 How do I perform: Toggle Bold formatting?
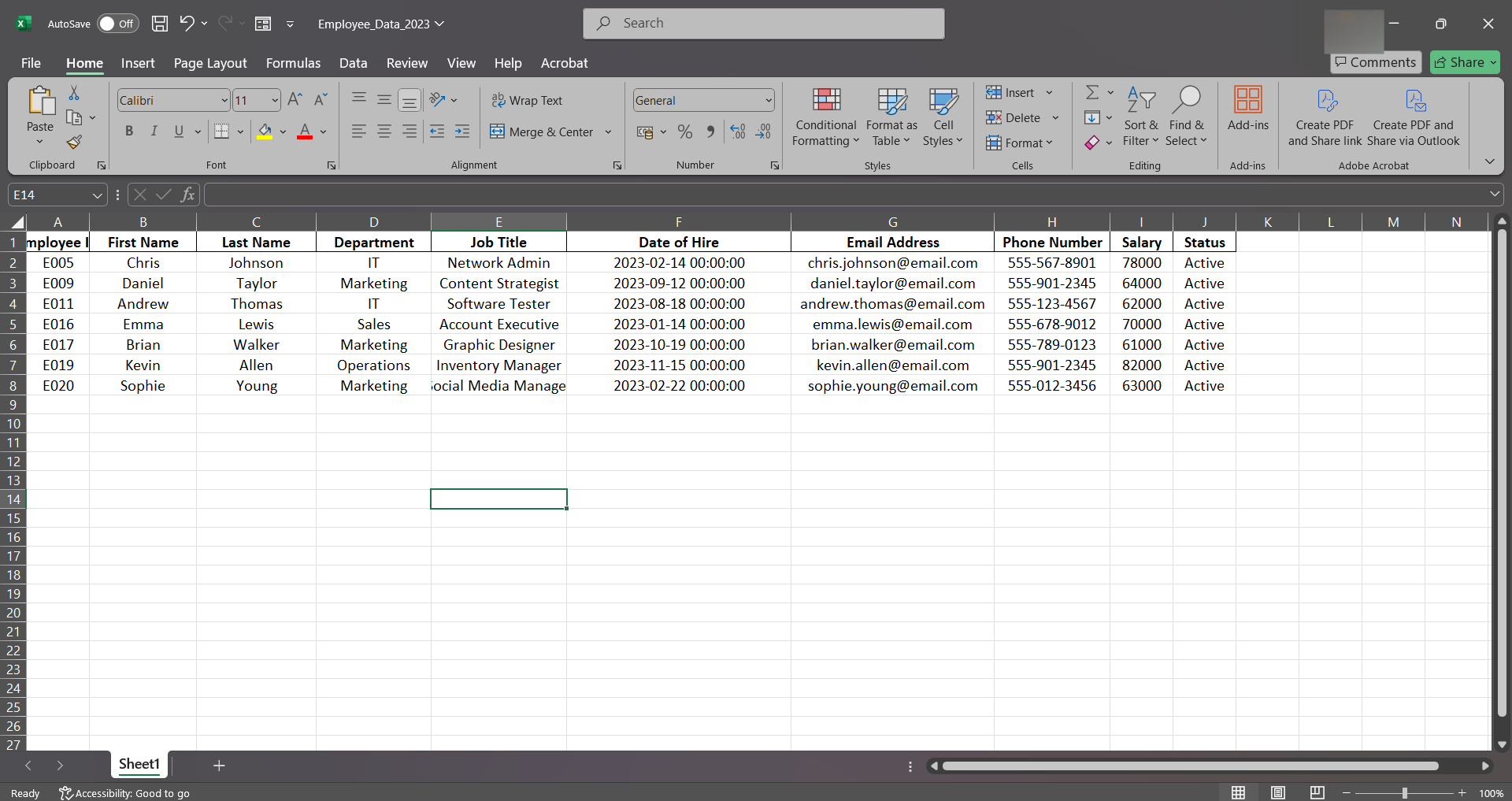[x=129, y=132]
